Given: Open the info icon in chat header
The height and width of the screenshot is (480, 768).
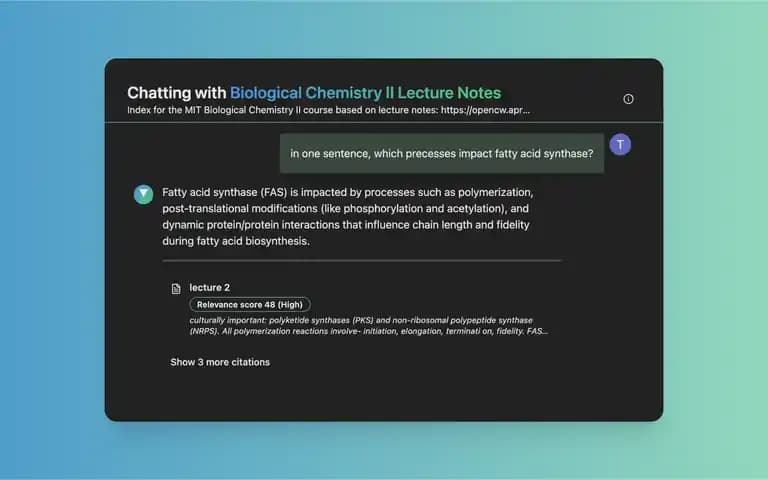Looking at the screenshot, I should 628,99.
